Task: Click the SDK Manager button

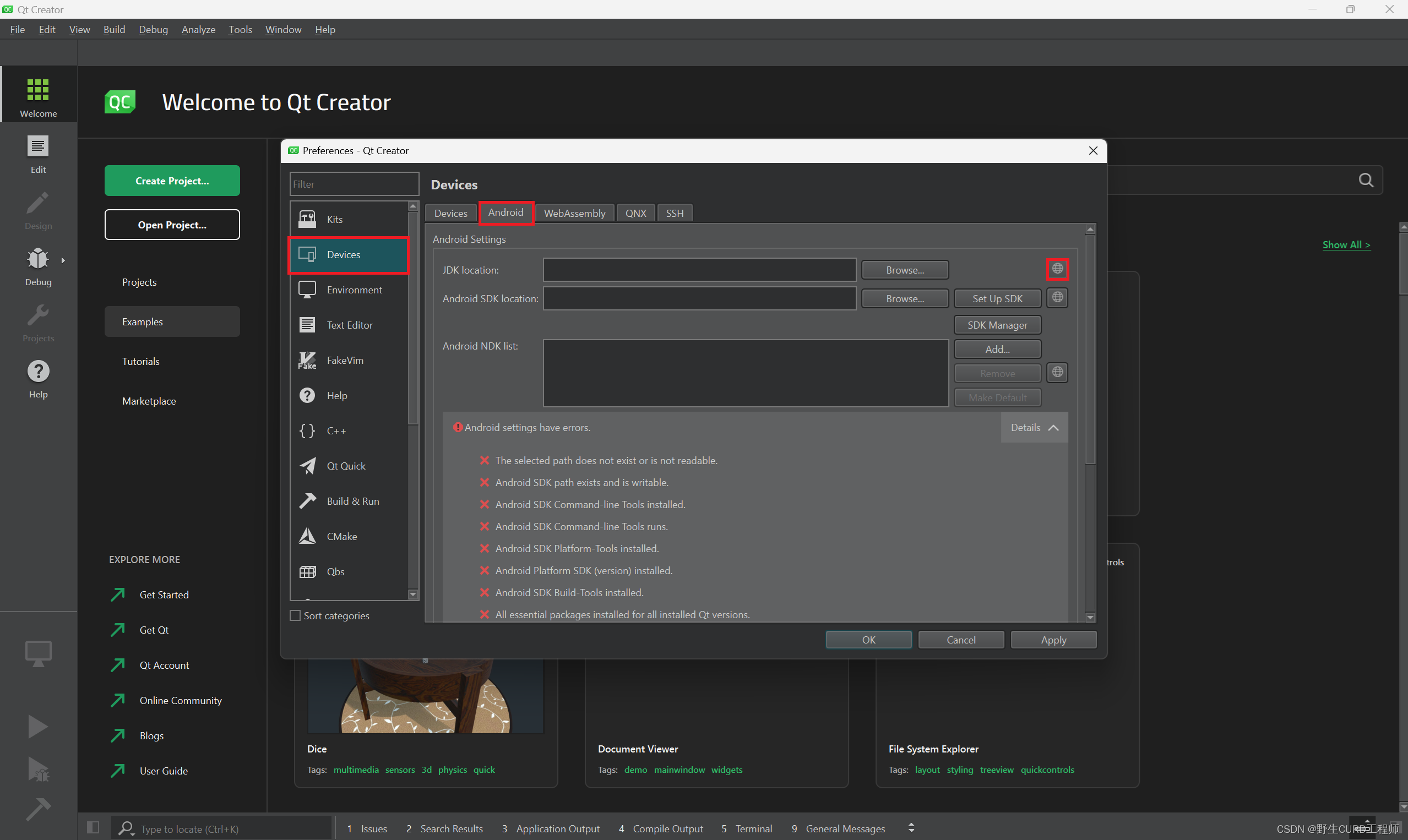Action: (997, 325)
